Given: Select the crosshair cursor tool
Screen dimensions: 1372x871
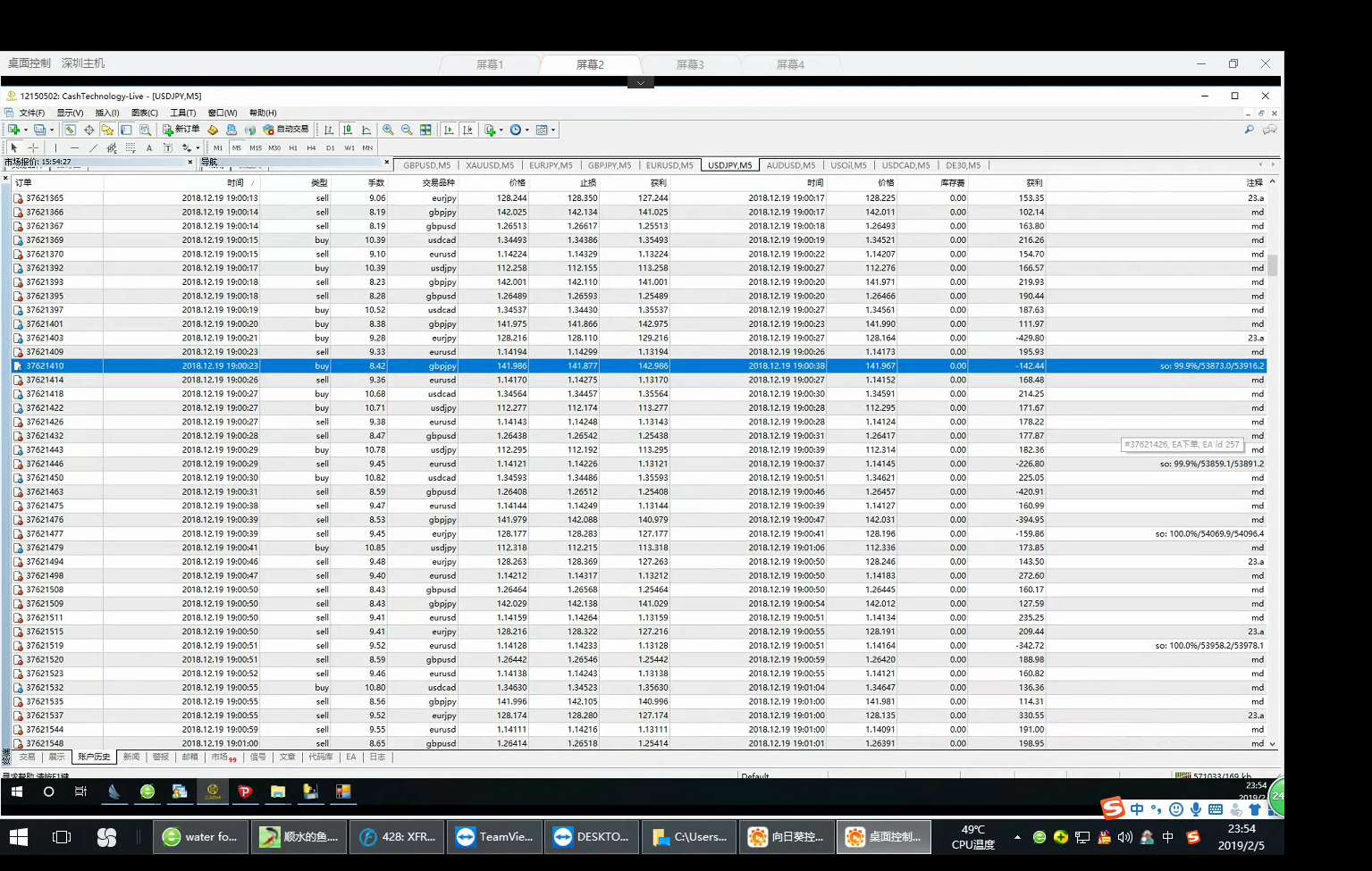Looking at the screenshot, I should click(x=33, y=148).
